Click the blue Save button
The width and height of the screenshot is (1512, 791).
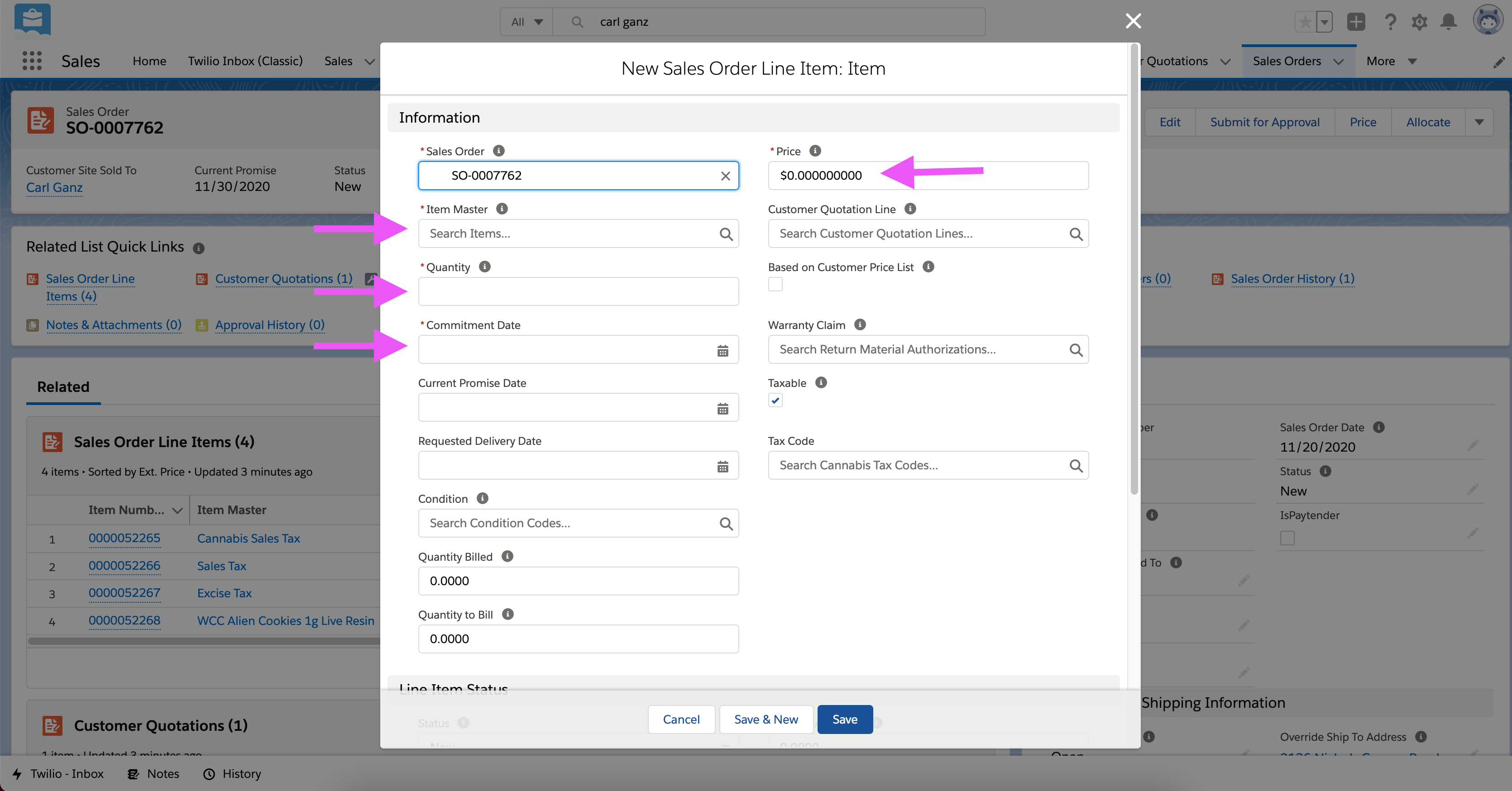coord(845,720)
